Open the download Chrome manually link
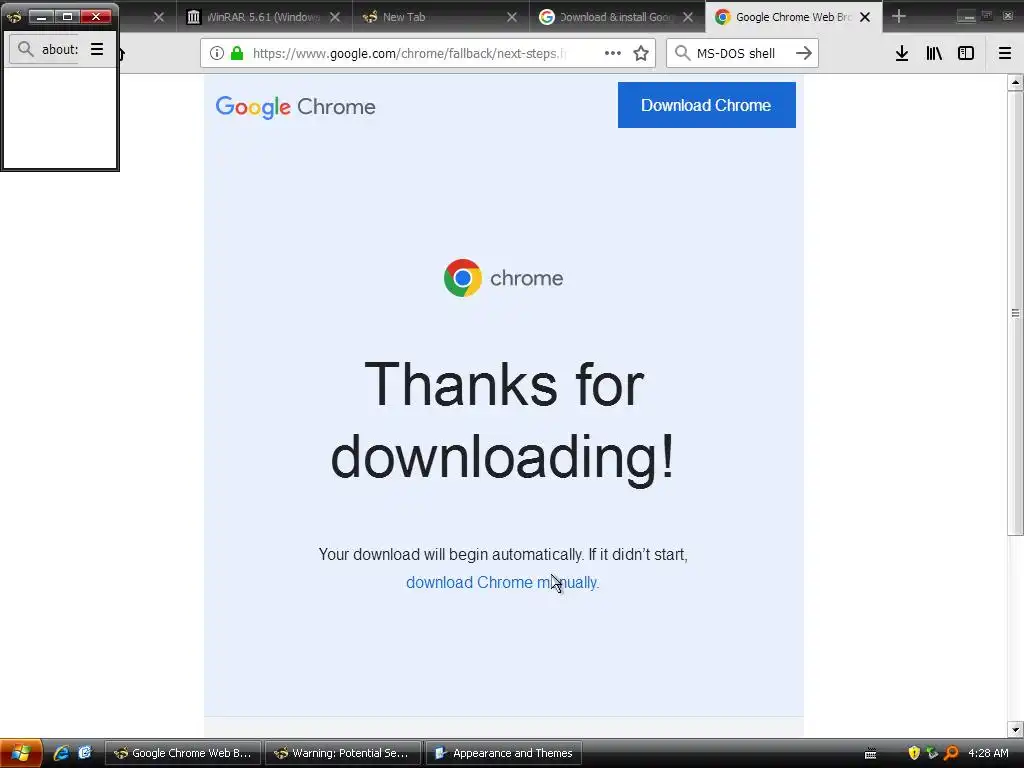1024x768 pixels. coord(502,582)
